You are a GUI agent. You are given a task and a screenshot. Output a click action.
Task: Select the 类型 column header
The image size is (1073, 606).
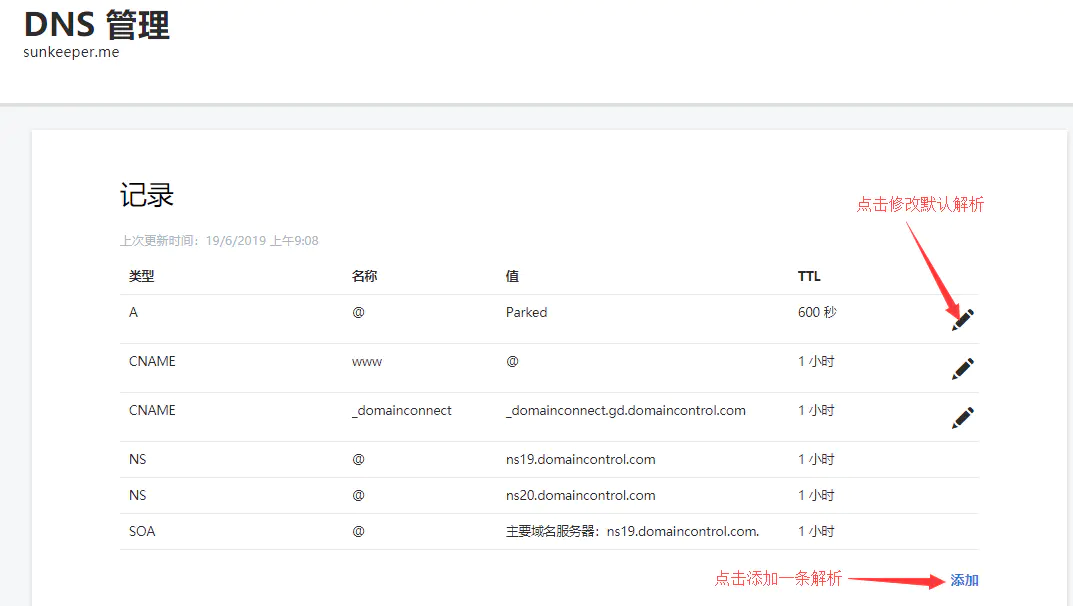(142, 276)
